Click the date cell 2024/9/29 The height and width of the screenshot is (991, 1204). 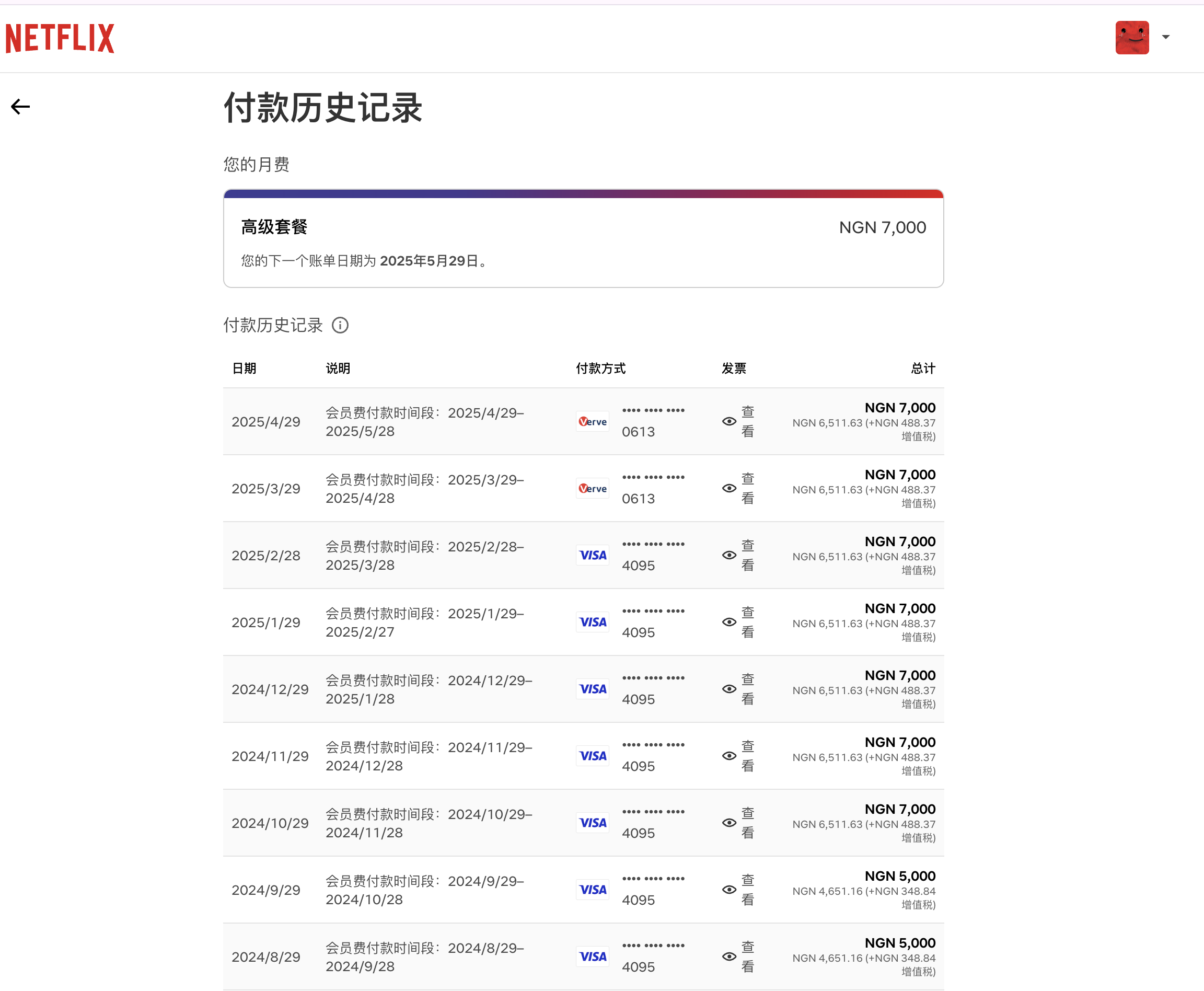click(266, 890)
